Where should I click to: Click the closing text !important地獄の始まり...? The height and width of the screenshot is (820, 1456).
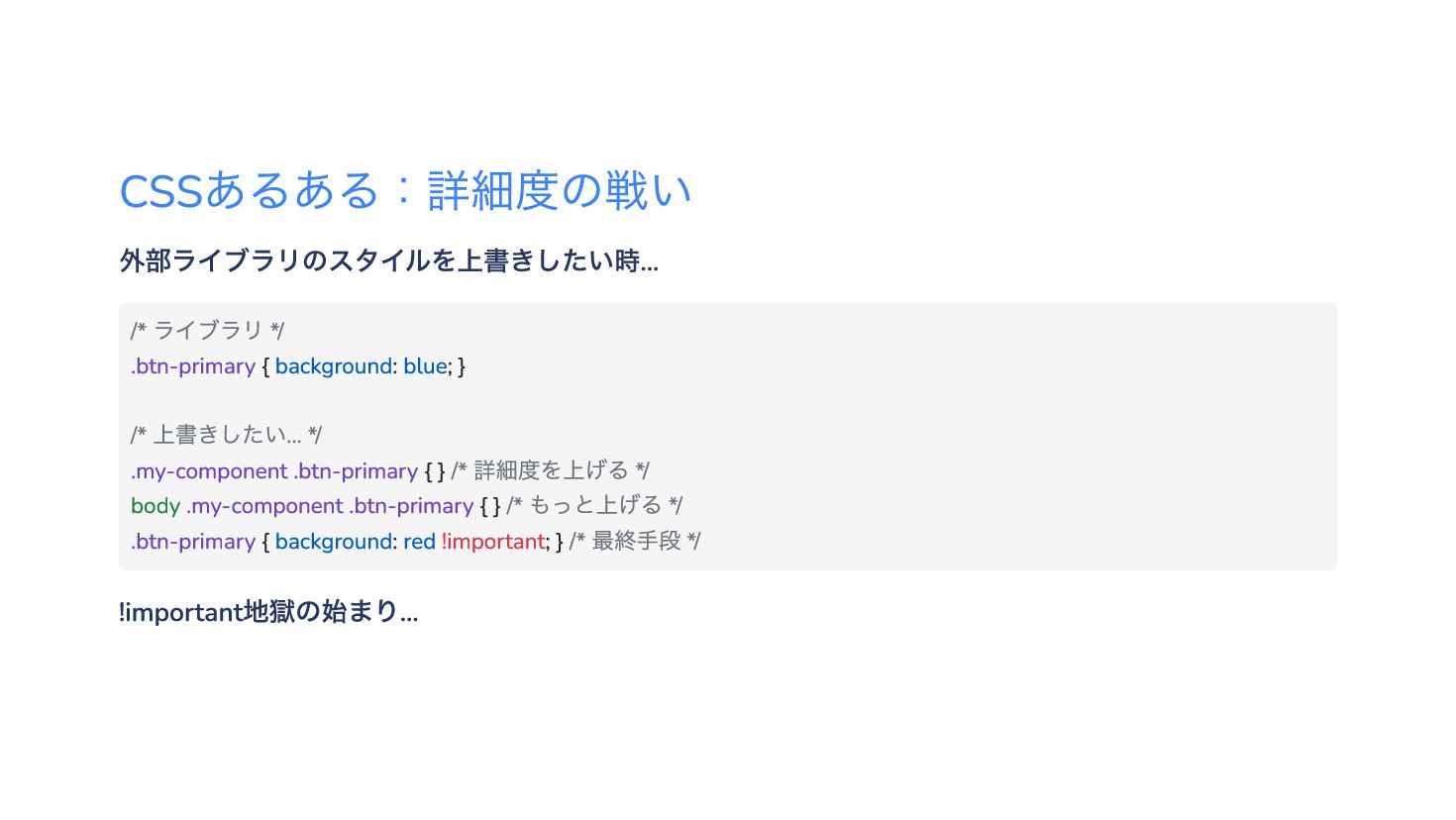pyautogui.click(x=268, y=612)
